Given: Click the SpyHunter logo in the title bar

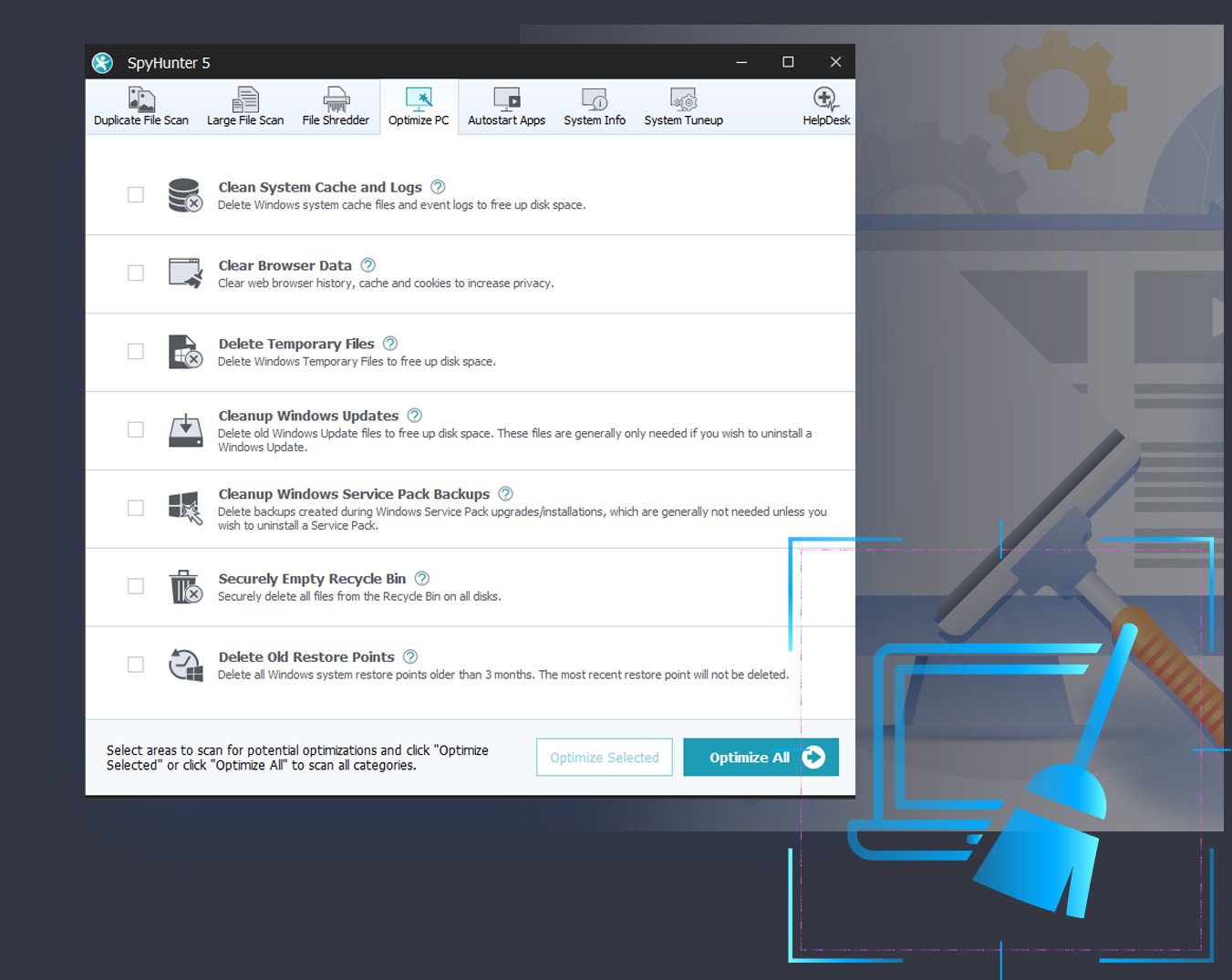Looking at the screenshot, I should [x=102, y=62].
